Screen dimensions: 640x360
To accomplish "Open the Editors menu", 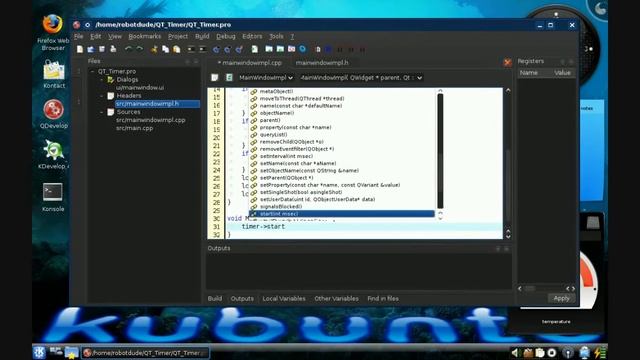I will (252, 36).
